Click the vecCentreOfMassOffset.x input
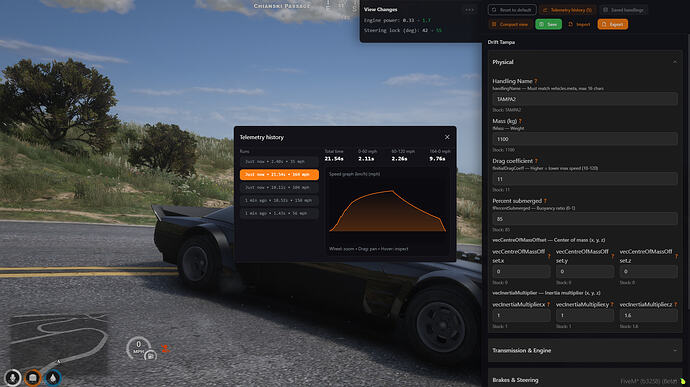The height and width of the screenshot is (387, 690). point(521,272)
